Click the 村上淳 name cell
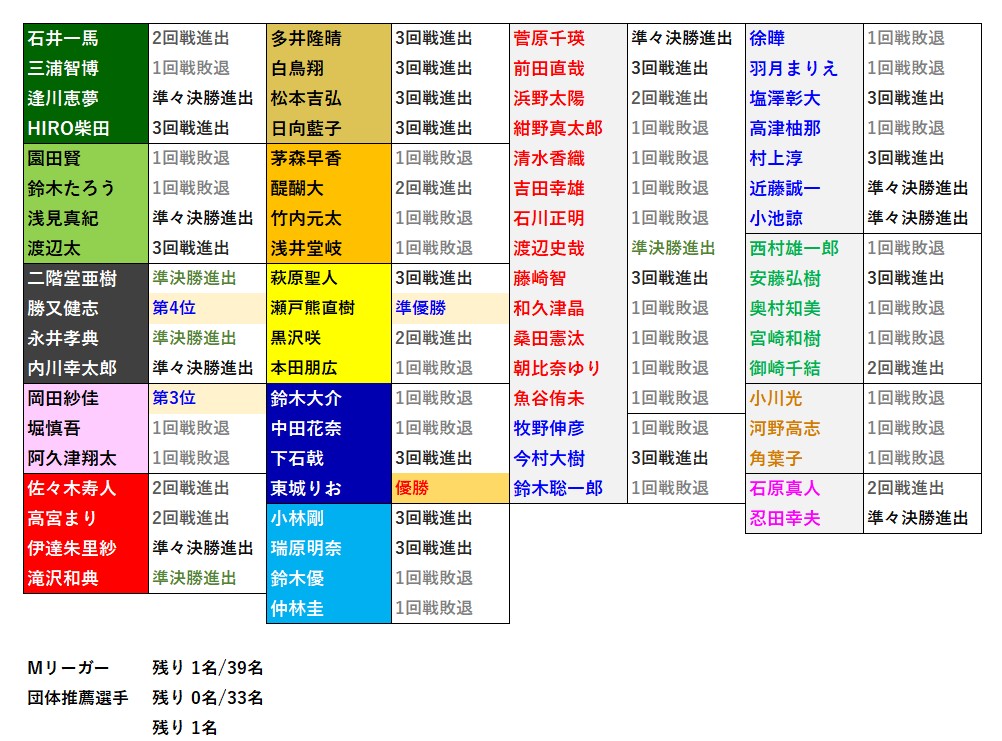 (x=805, y=158)
